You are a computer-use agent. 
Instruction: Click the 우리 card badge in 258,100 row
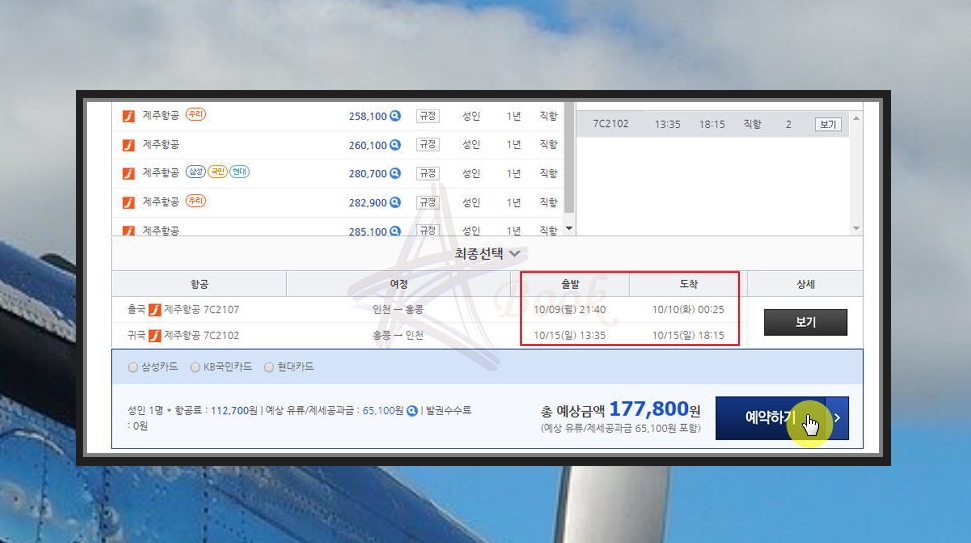(x=196, y=115)
